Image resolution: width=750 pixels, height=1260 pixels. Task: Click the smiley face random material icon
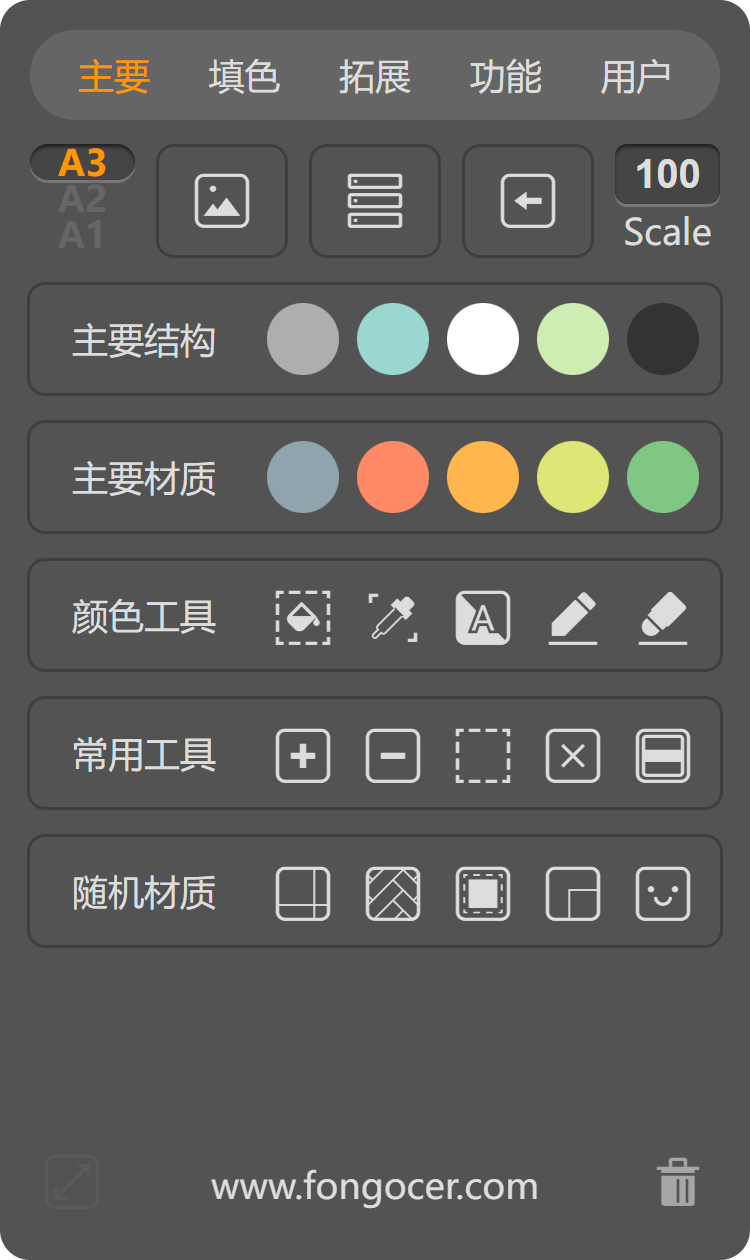click(x=663, y=893)
